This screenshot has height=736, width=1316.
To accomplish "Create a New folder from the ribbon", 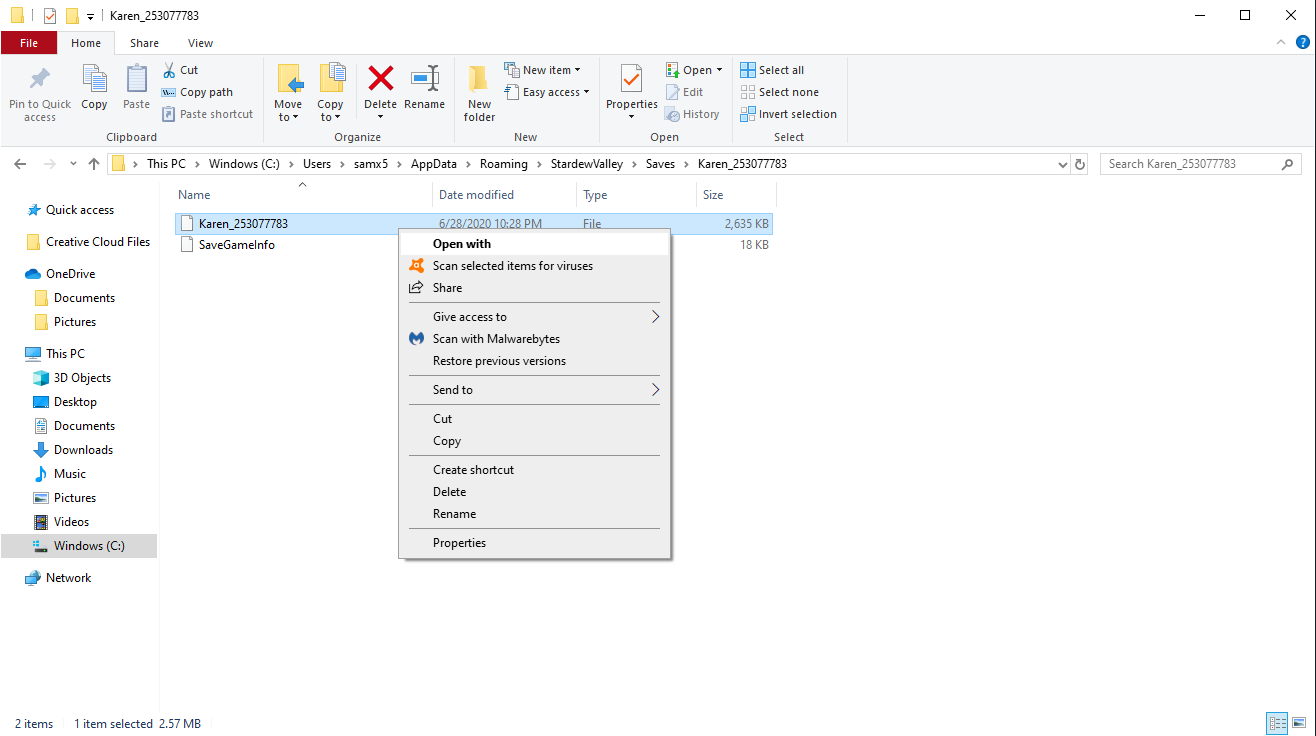I will click(479, 93).
